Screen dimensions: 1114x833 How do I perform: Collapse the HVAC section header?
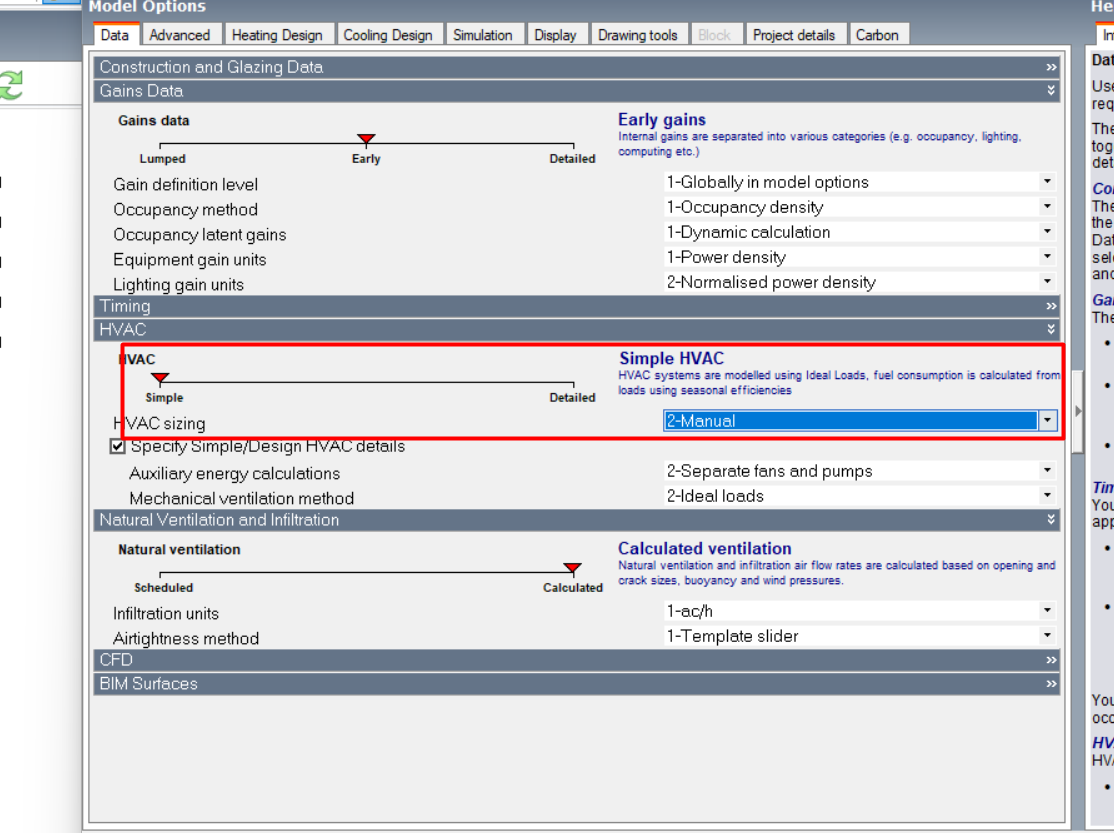(x=576, y=330)
